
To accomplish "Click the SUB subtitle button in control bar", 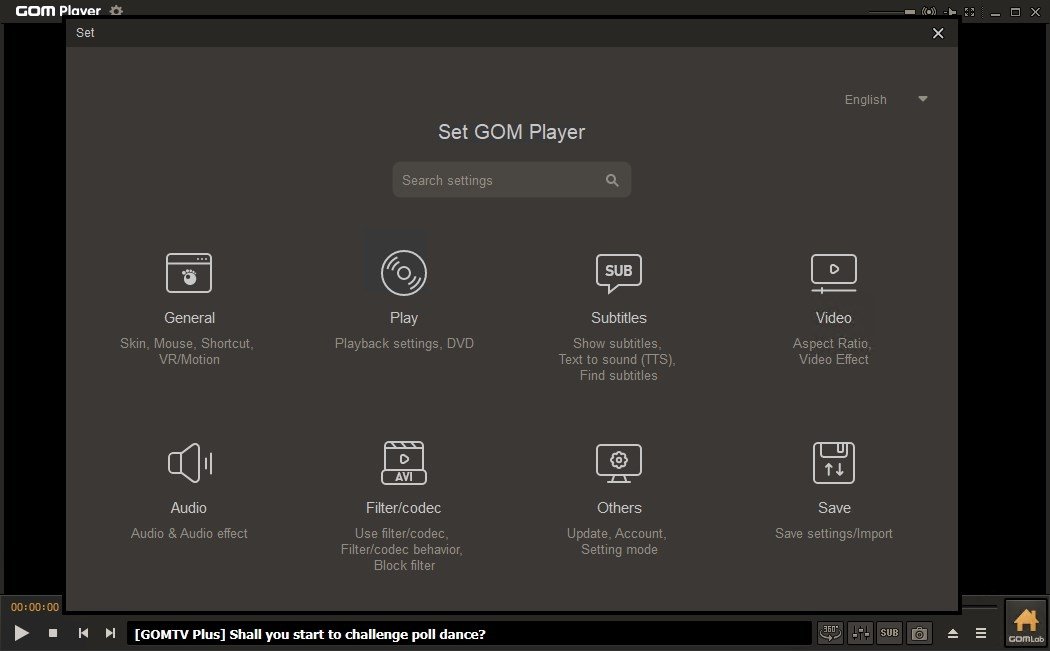I will click(x=889, y=633).
